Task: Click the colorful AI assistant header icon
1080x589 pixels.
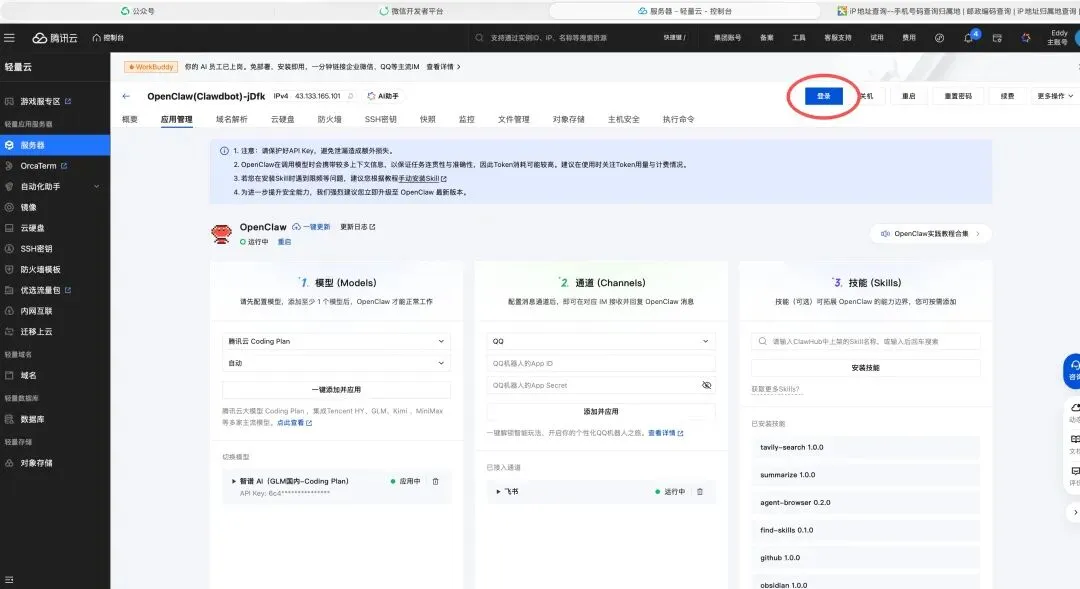Action: coord(1026,38)
